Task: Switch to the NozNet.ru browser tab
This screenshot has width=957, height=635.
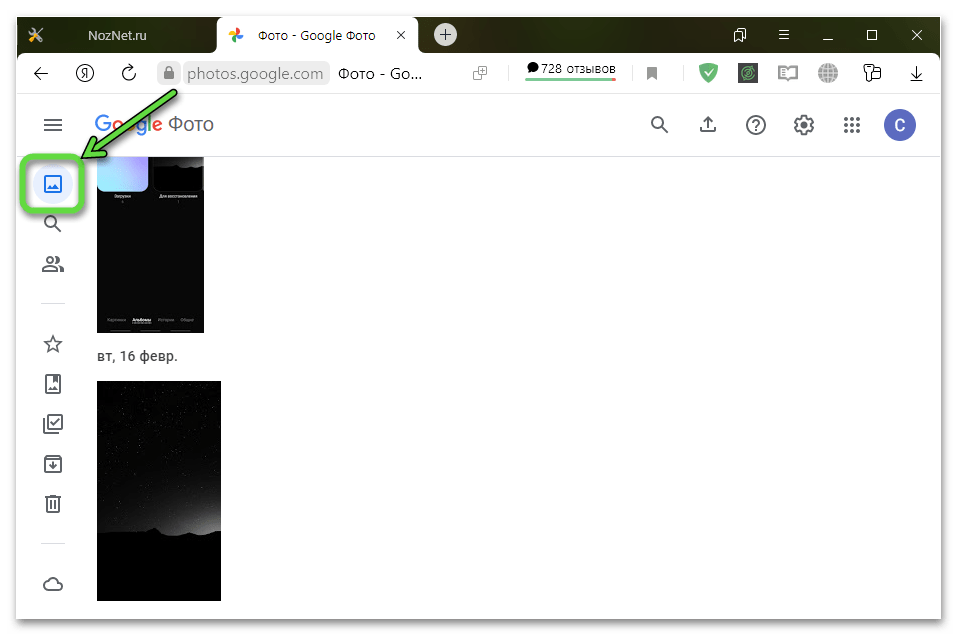Action: 117,35
